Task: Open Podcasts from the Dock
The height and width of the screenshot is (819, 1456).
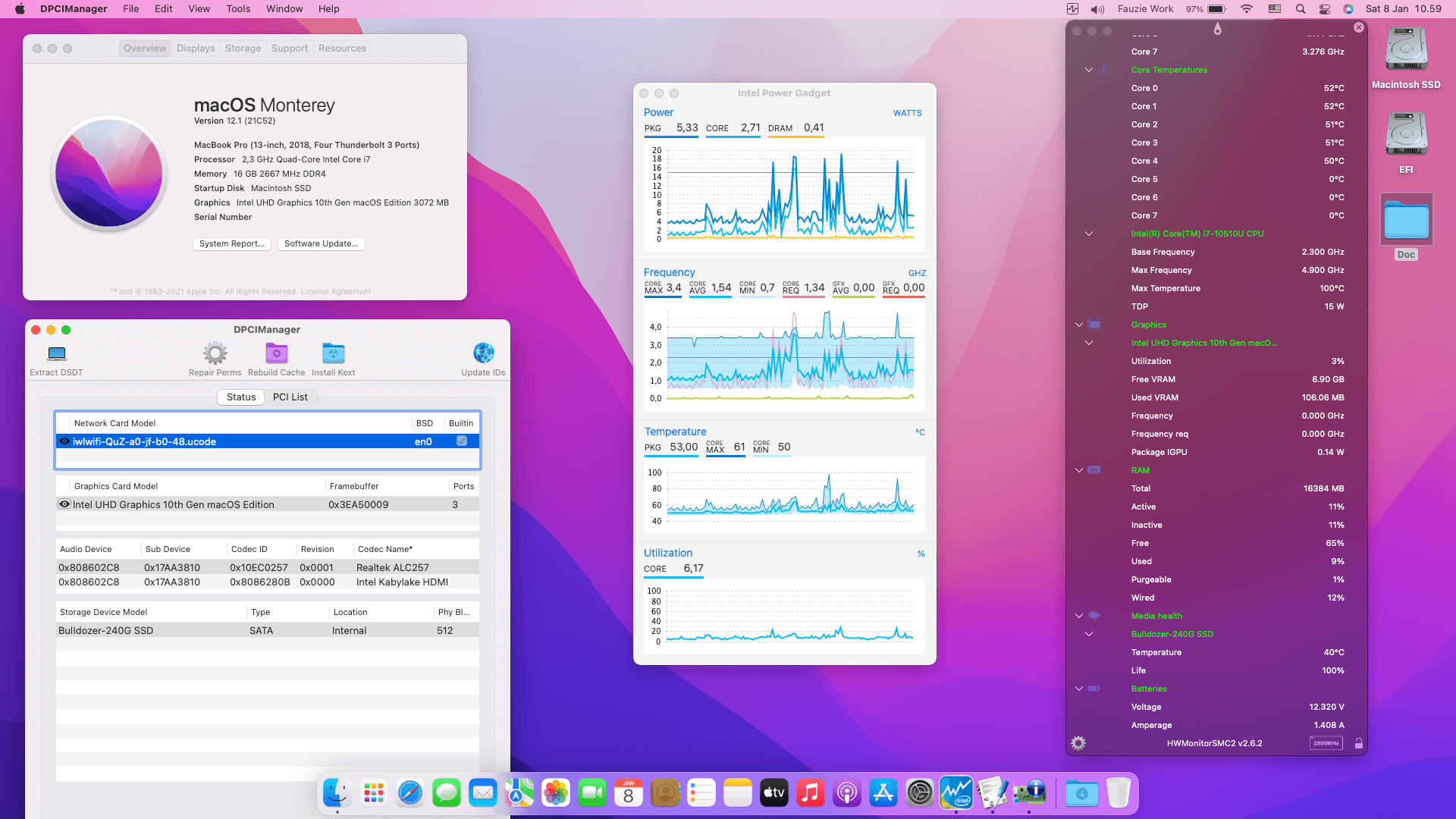Action: pos(847,793)
